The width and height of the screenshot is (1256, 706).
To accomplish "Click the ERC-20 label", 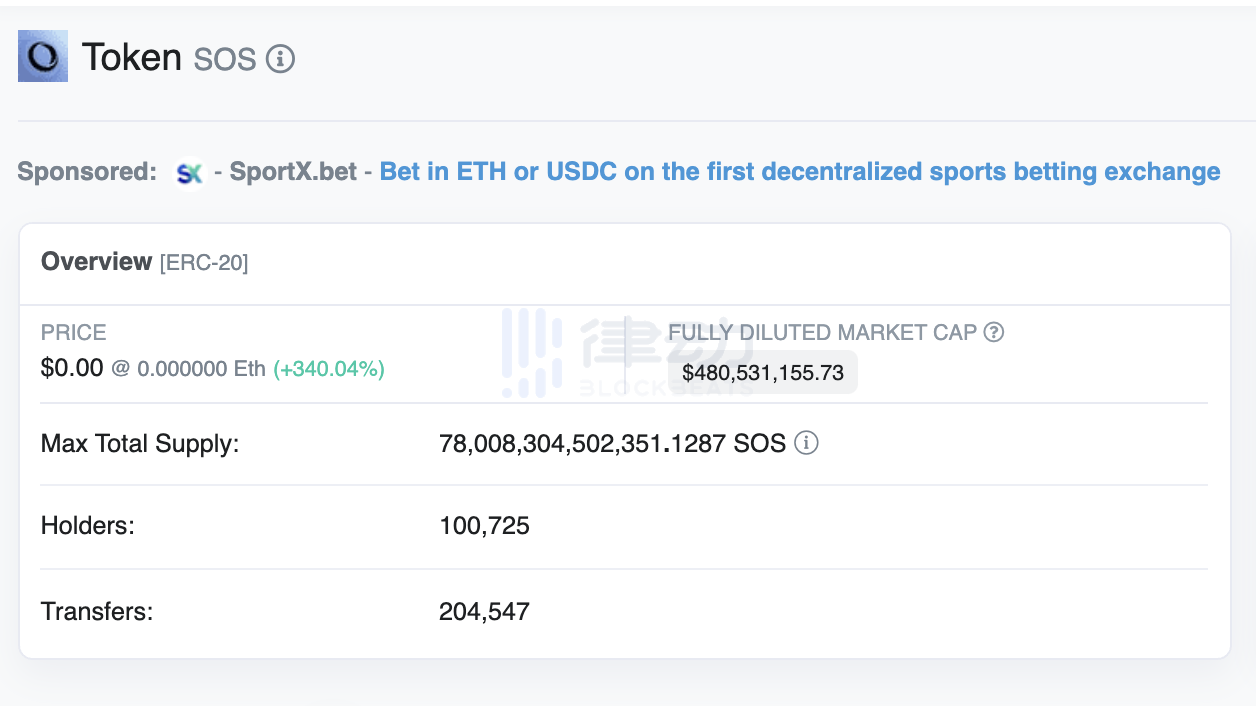I will [204, 263].
